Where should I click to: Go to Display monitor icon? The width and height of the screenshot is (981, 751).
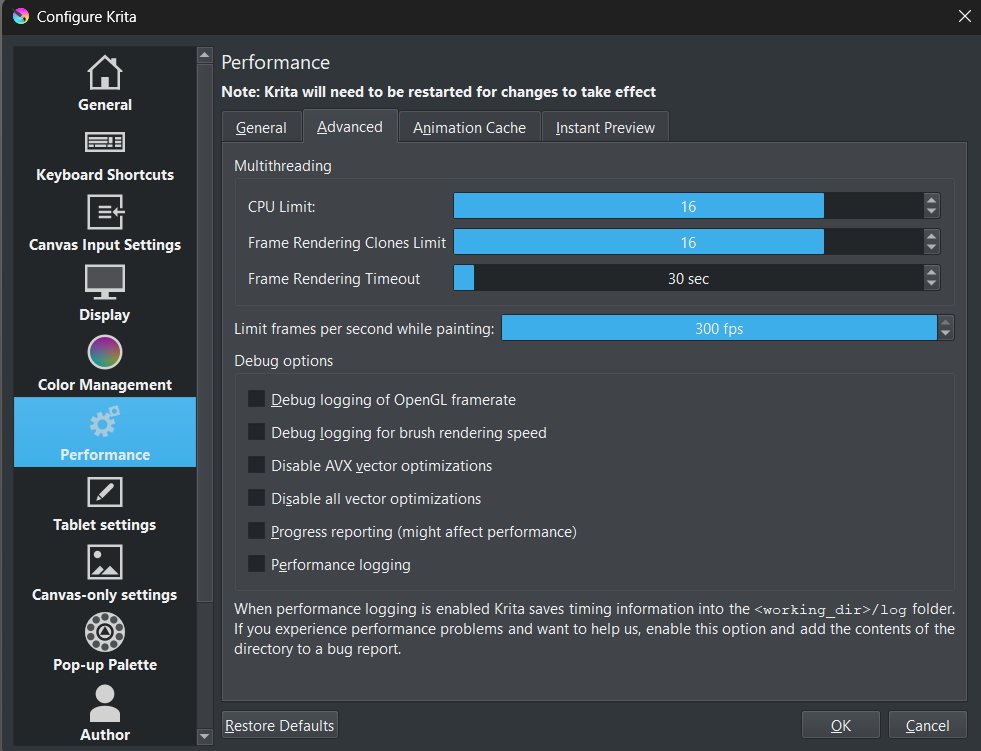click(105, 282)
